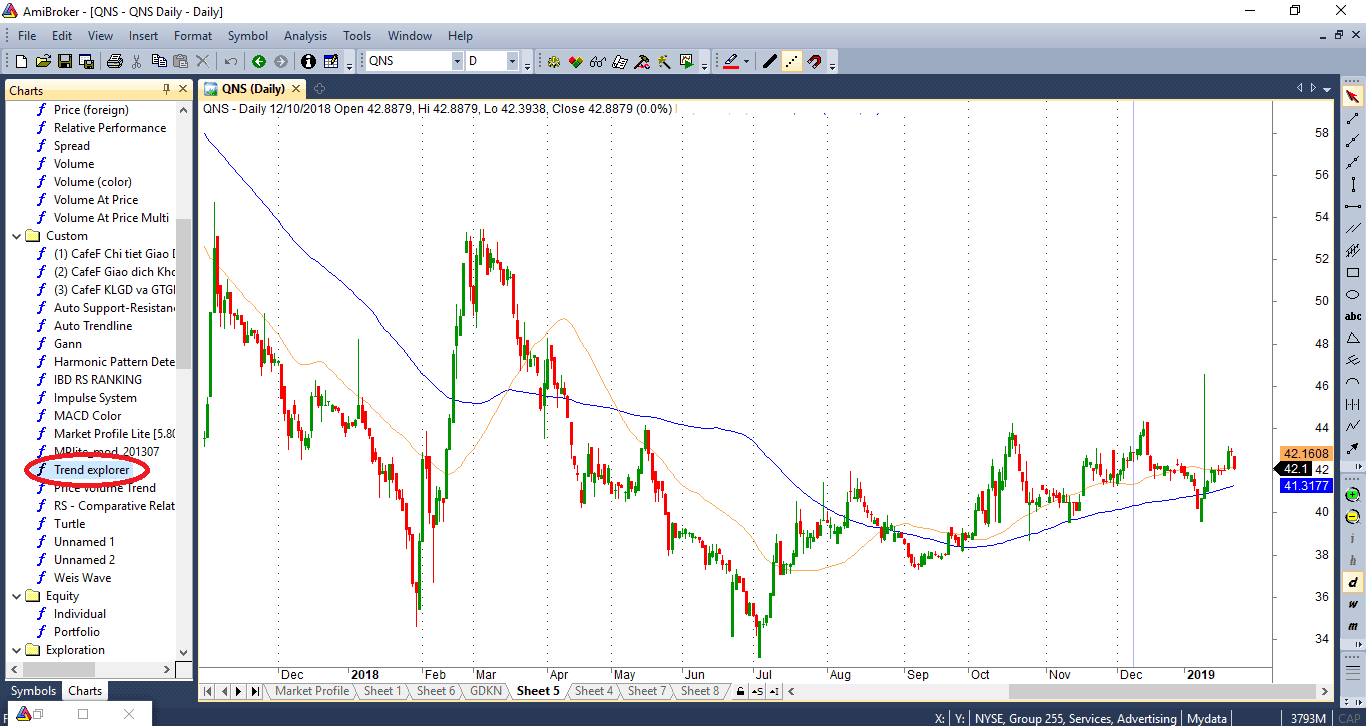Collapse the Custom folder in Charts tree

[x=16, y=236]
